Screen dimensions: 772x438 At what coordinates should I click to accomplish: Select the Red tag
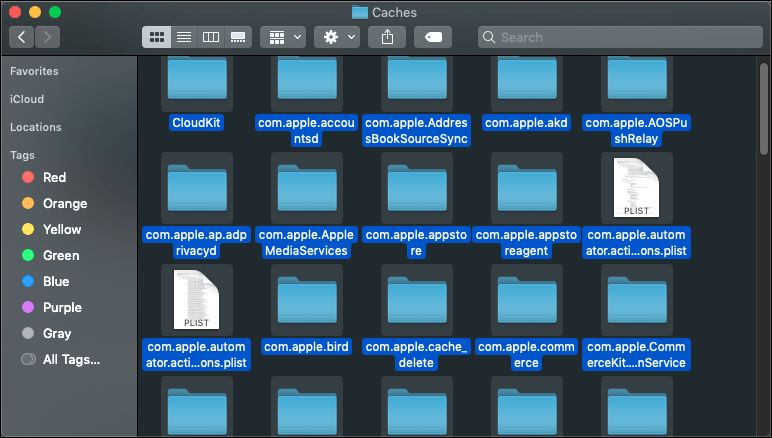[44, 177]
